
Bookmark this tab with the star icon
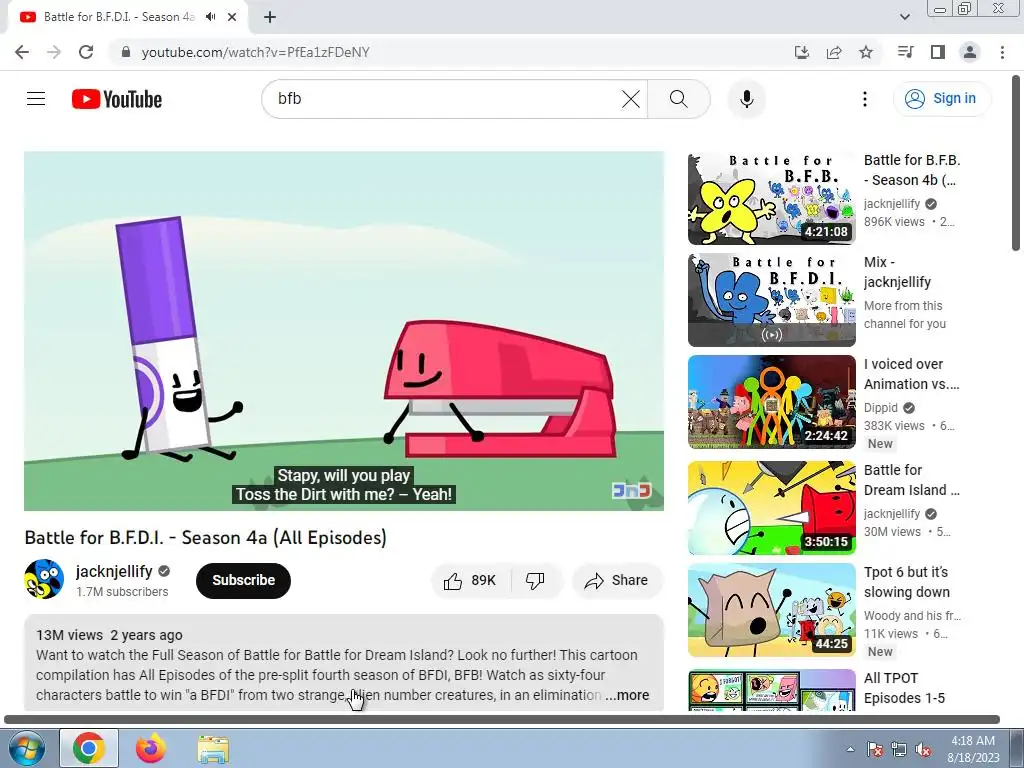(x=866, y=52)
